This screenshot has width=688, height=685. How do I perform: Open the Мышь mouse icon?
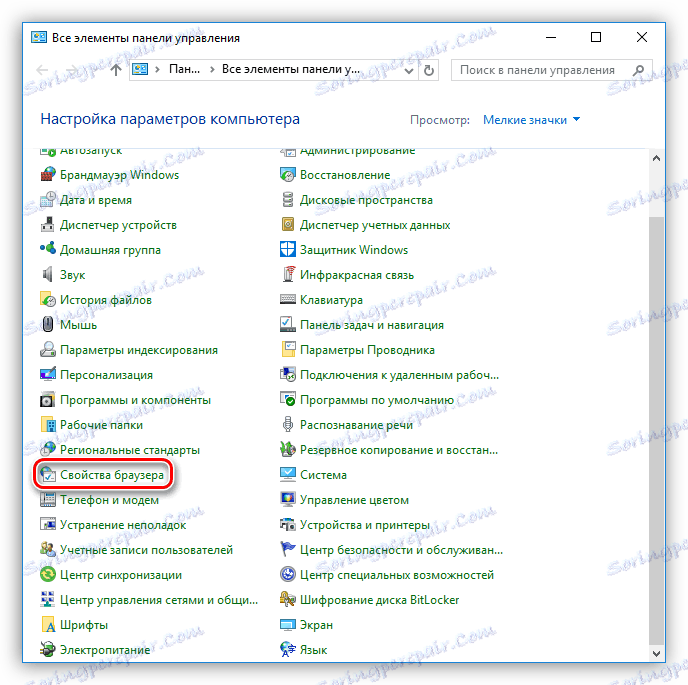coord(48,325)
